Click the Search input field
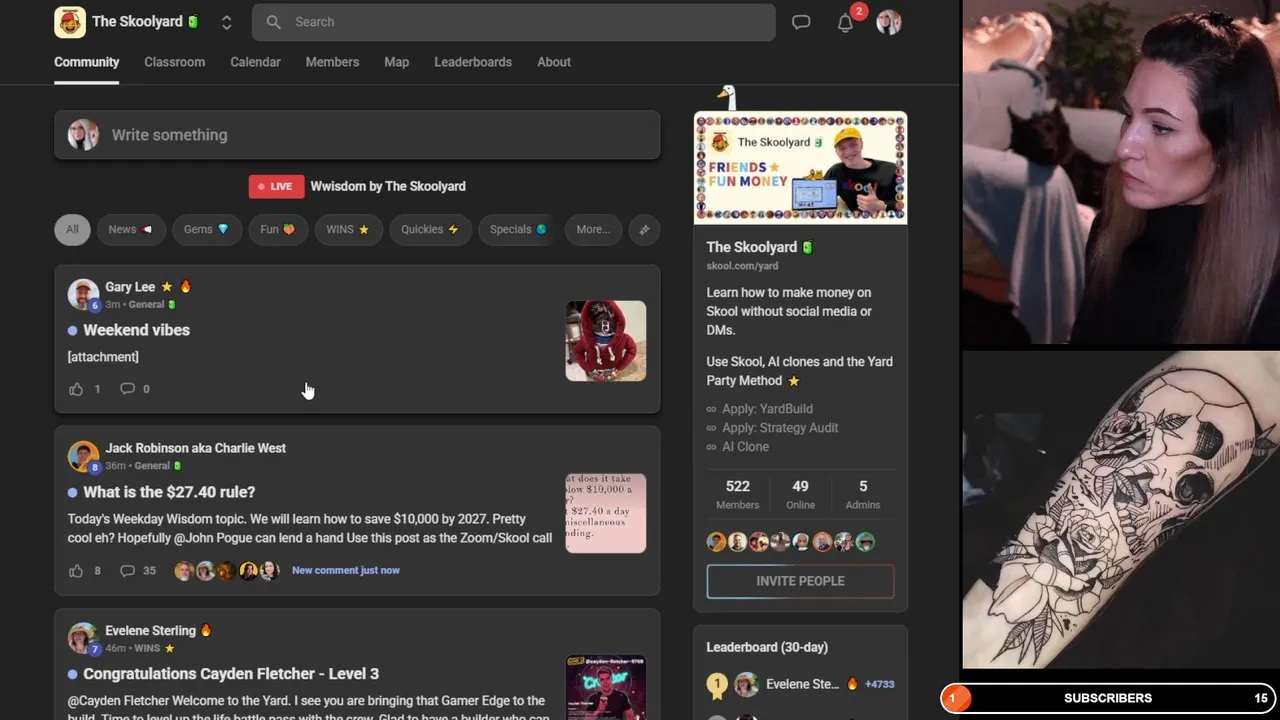The height and width of the screenshot is (720, 1280). [514, 22]
